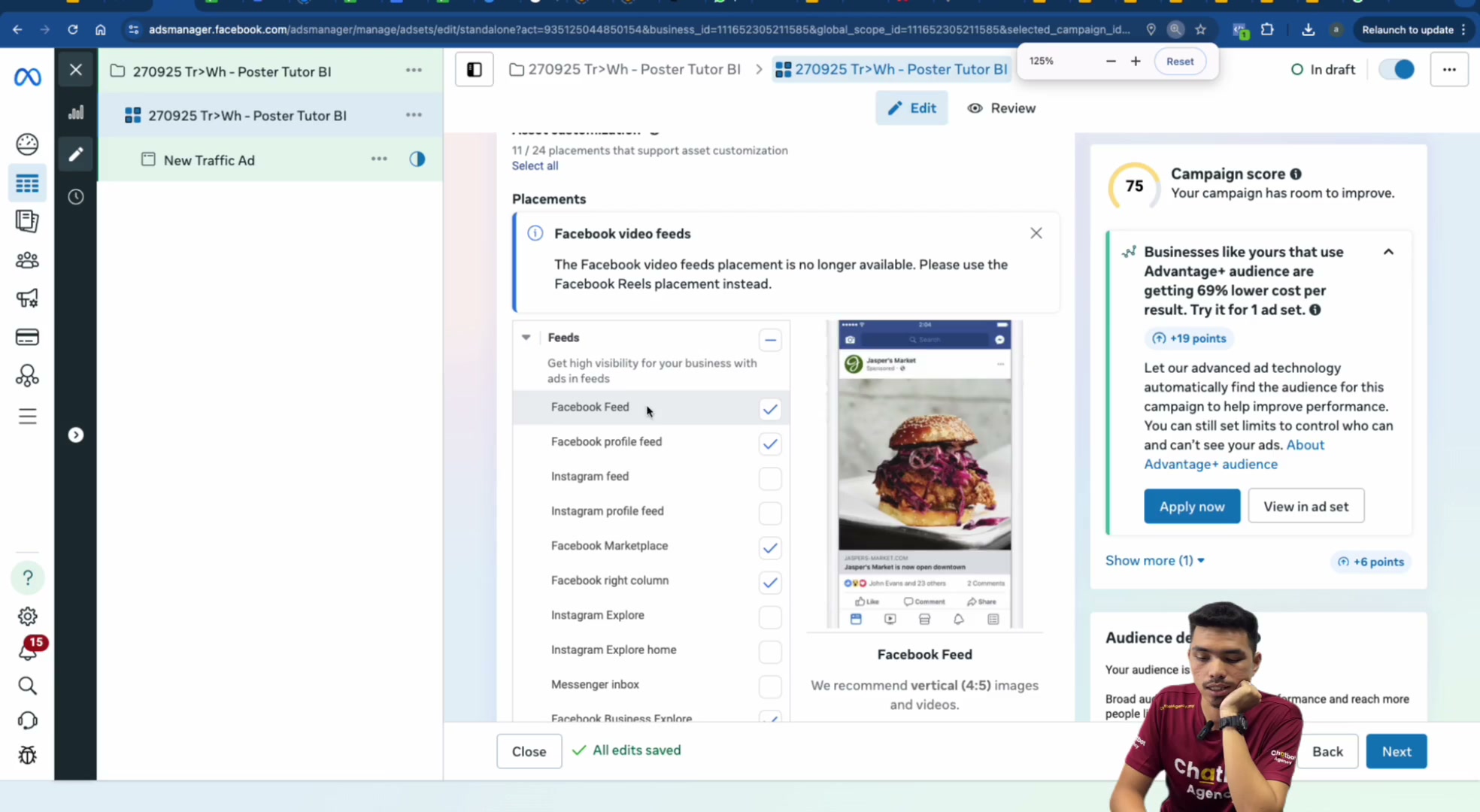Dismiss the Facebook video feeds notice
The height and width of the screenshot is (812, 1480).
tap(1036, 234)
